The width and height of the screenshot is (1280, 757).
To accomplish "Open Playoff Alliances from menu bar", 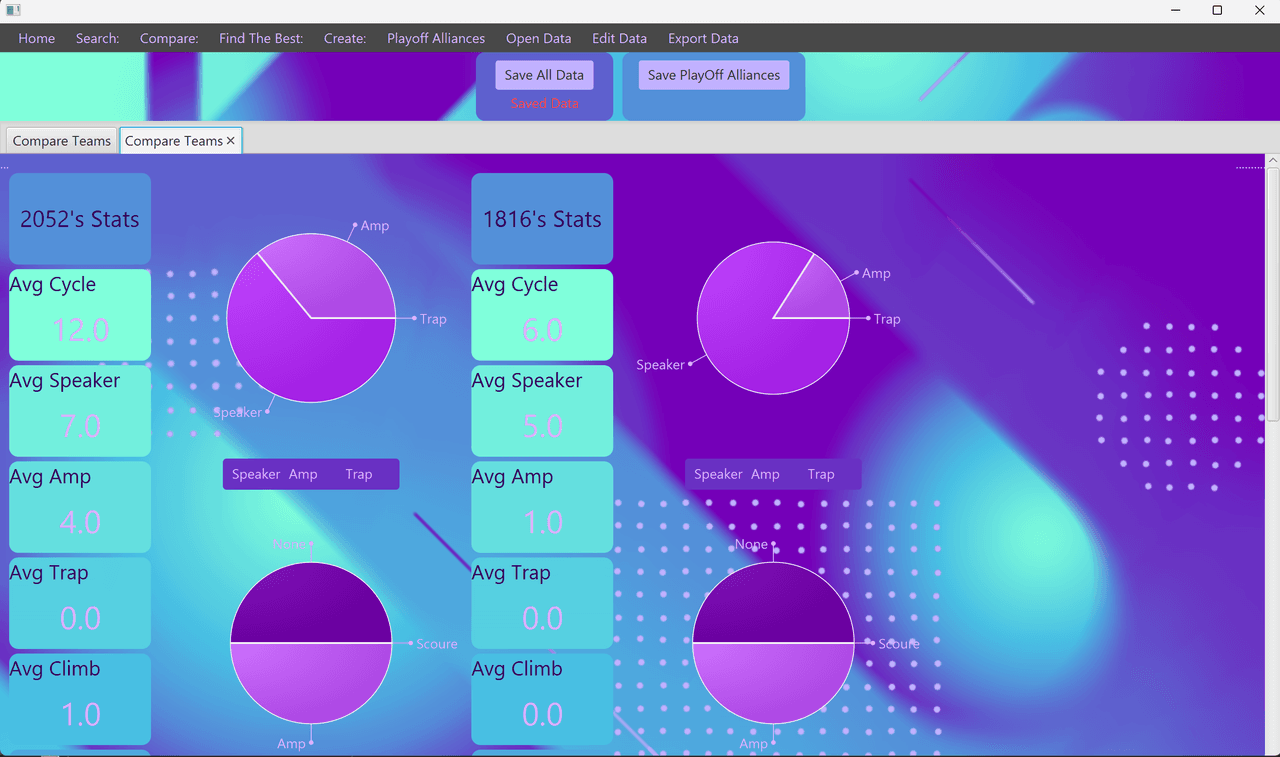I will (x=436, y=38).
